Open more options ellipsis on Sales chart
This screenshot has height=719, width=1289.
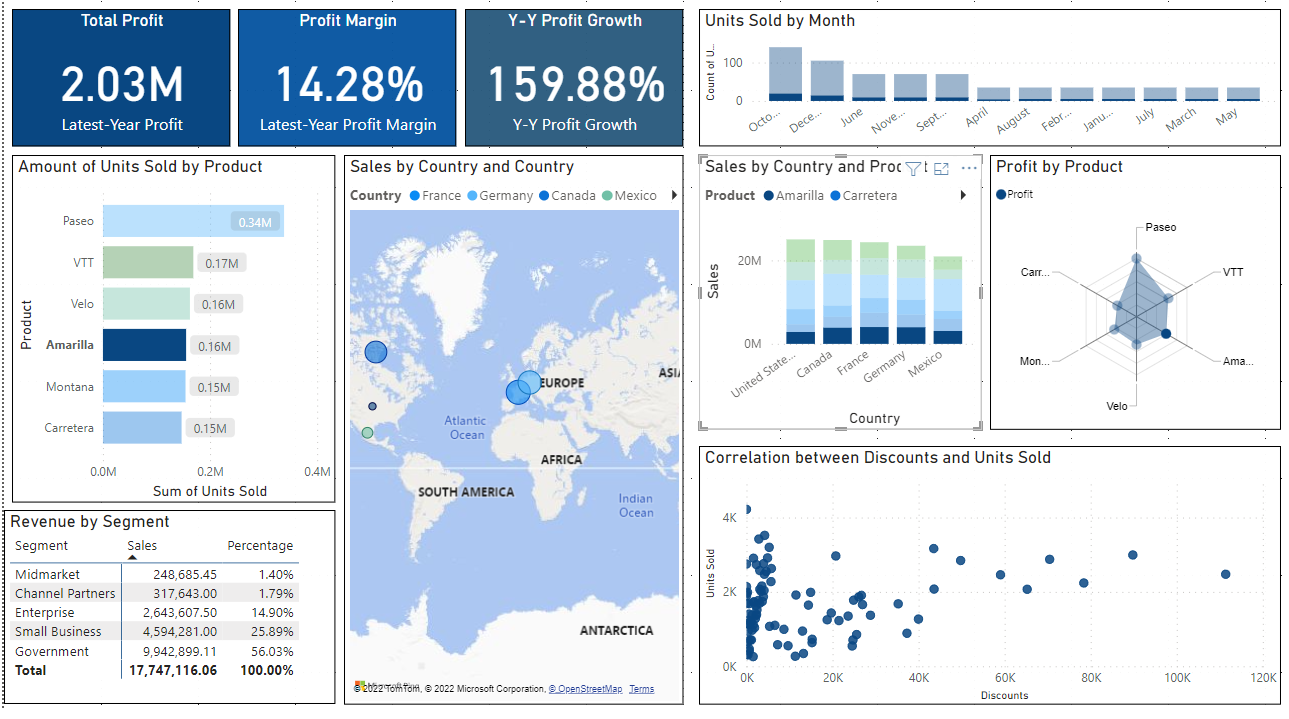[968, 169]
